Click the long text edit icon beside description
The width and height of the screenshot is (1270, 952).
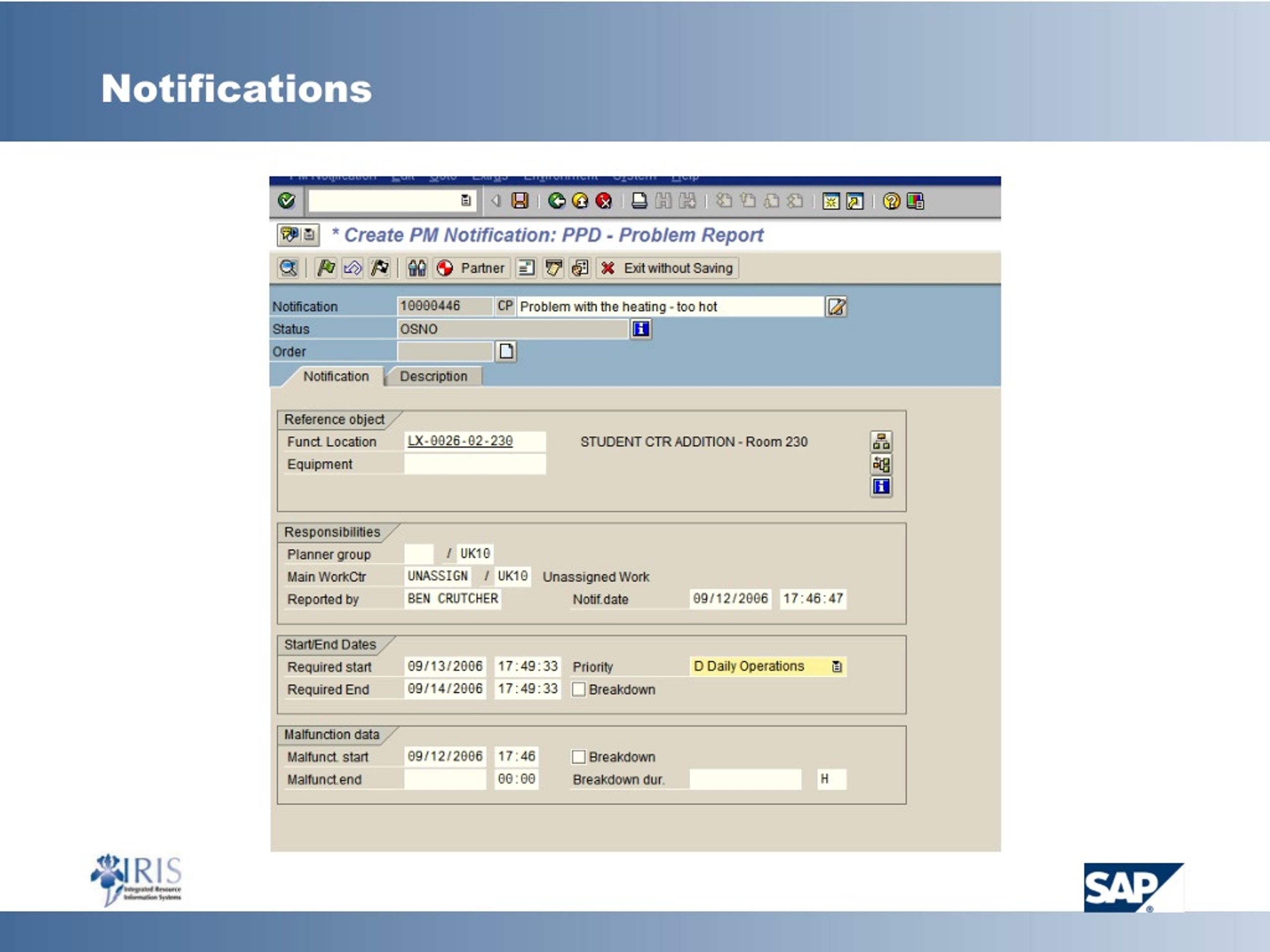point(836,306)
